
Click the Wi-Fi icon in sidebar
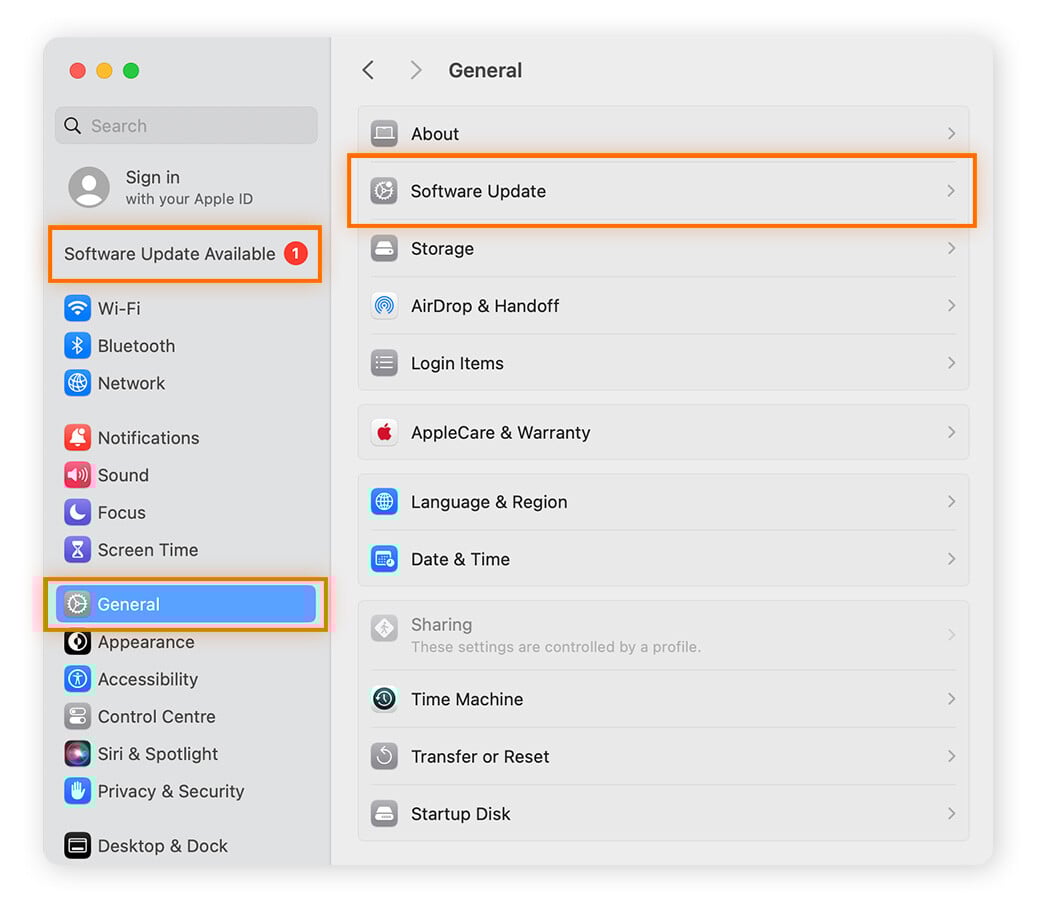pos(77,308)
